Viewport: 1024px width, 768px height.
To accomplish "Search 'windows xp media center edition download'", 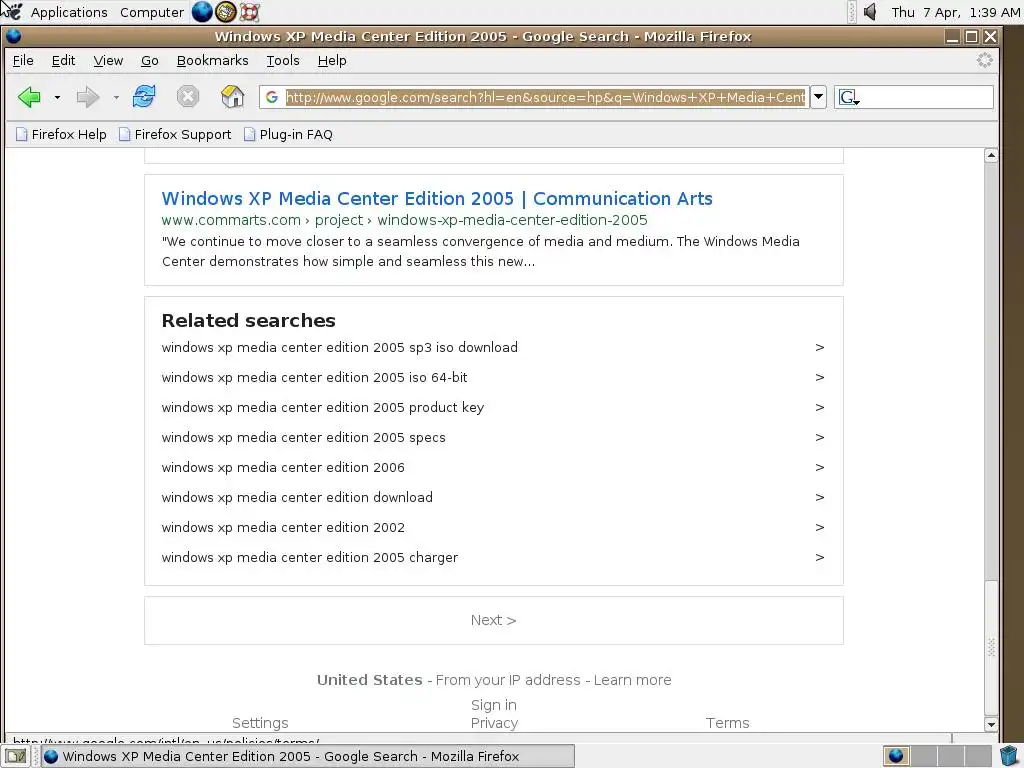I will coord(297,498).
